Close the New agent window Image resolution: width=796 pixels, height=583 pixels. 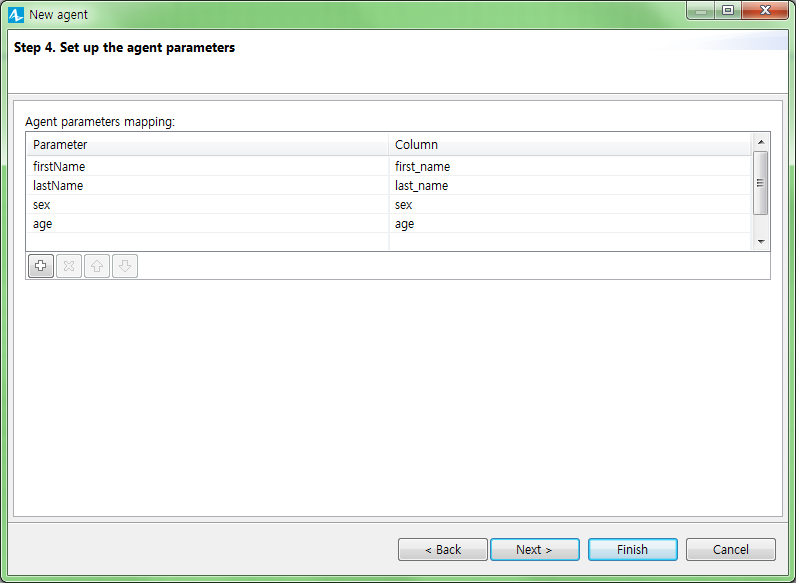click(x=765, y=10)
